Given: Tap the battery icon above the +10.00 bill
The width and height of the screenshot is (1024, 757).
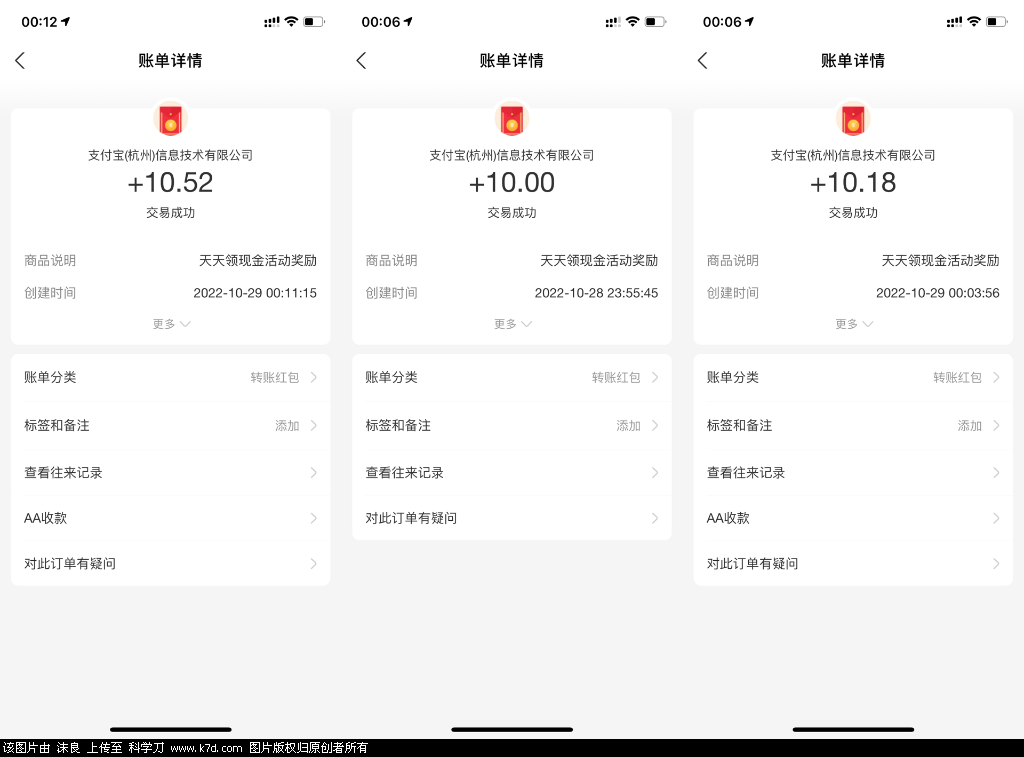Looking at the screenshot, I should click(656, 22).
